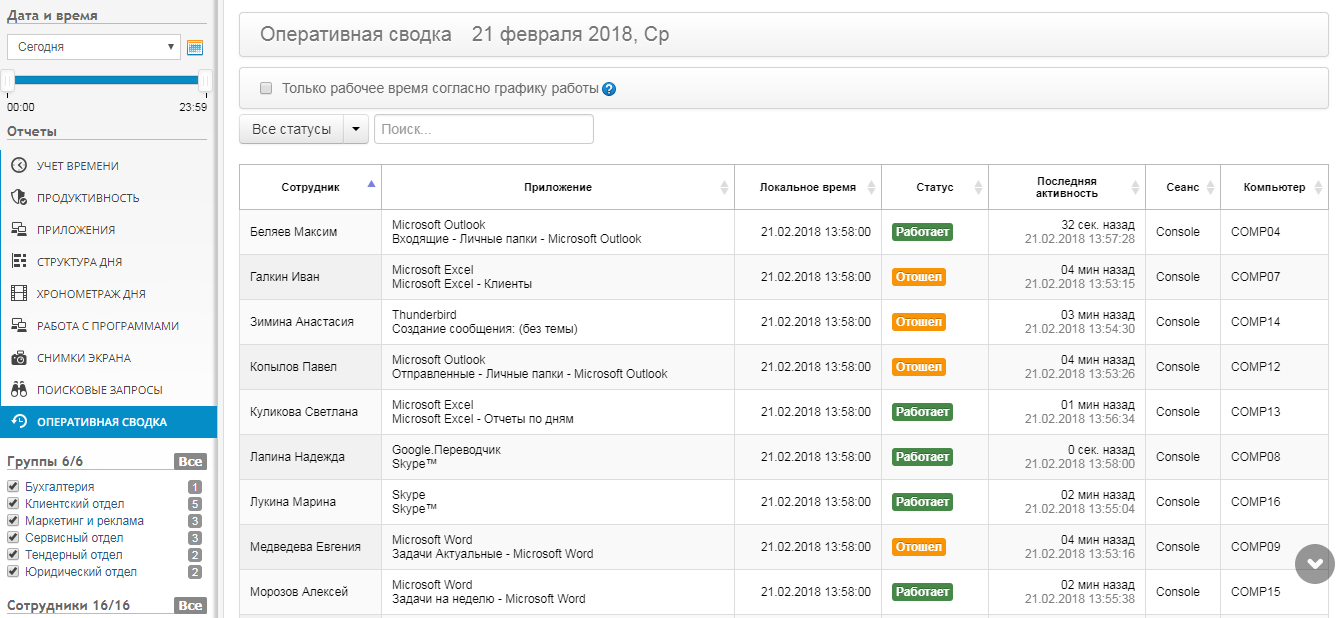Open the calendar date picker icon

tap(195, 47)
